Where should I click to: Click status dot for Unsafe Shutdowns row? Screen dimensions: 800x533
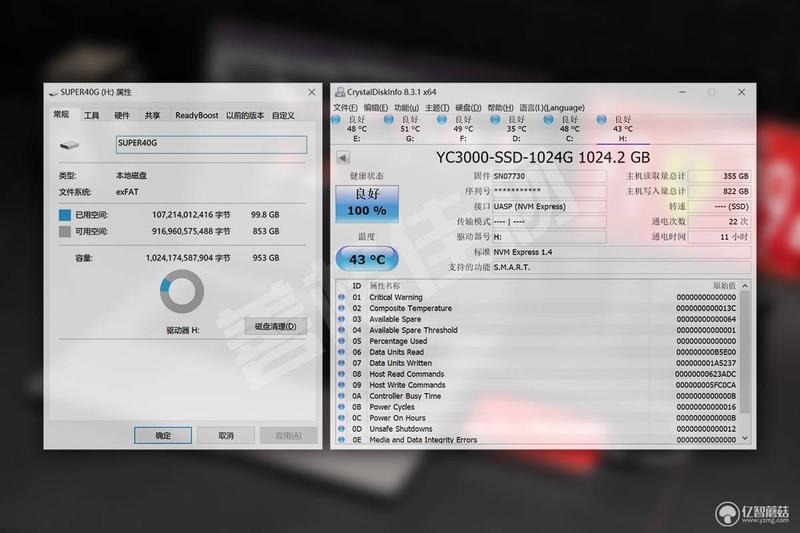coord(341,428)
